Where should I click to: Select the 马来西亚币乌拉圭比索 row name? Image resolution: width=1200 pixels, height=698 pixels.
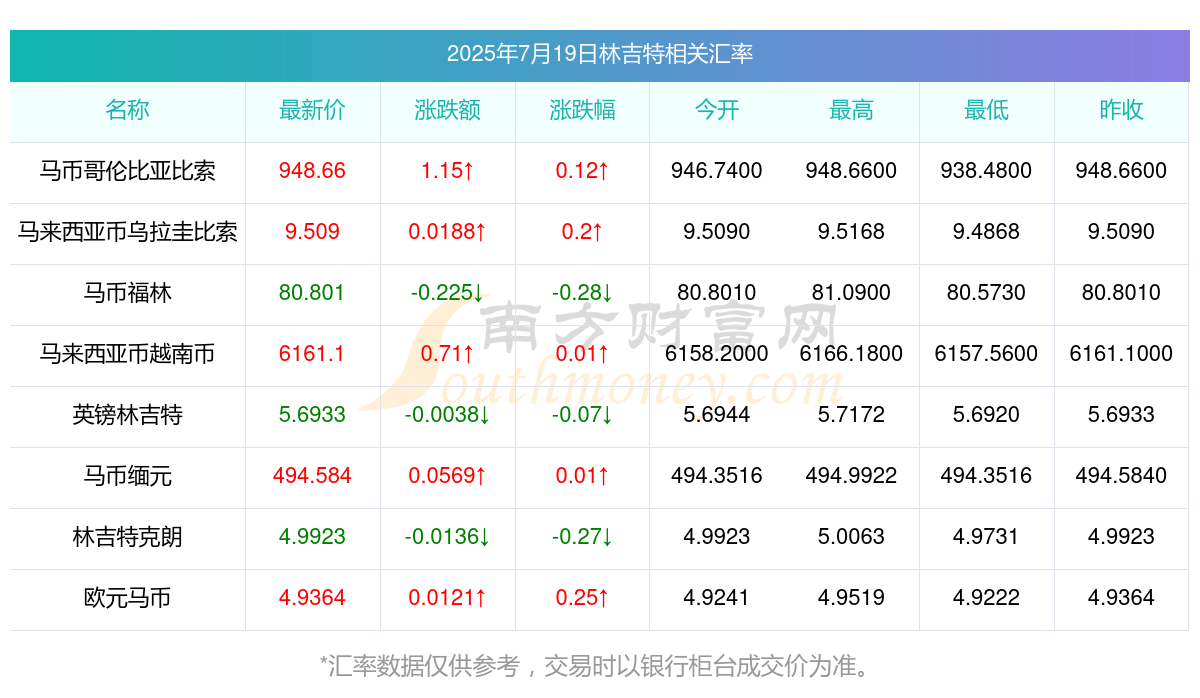(x=127, y=232)
